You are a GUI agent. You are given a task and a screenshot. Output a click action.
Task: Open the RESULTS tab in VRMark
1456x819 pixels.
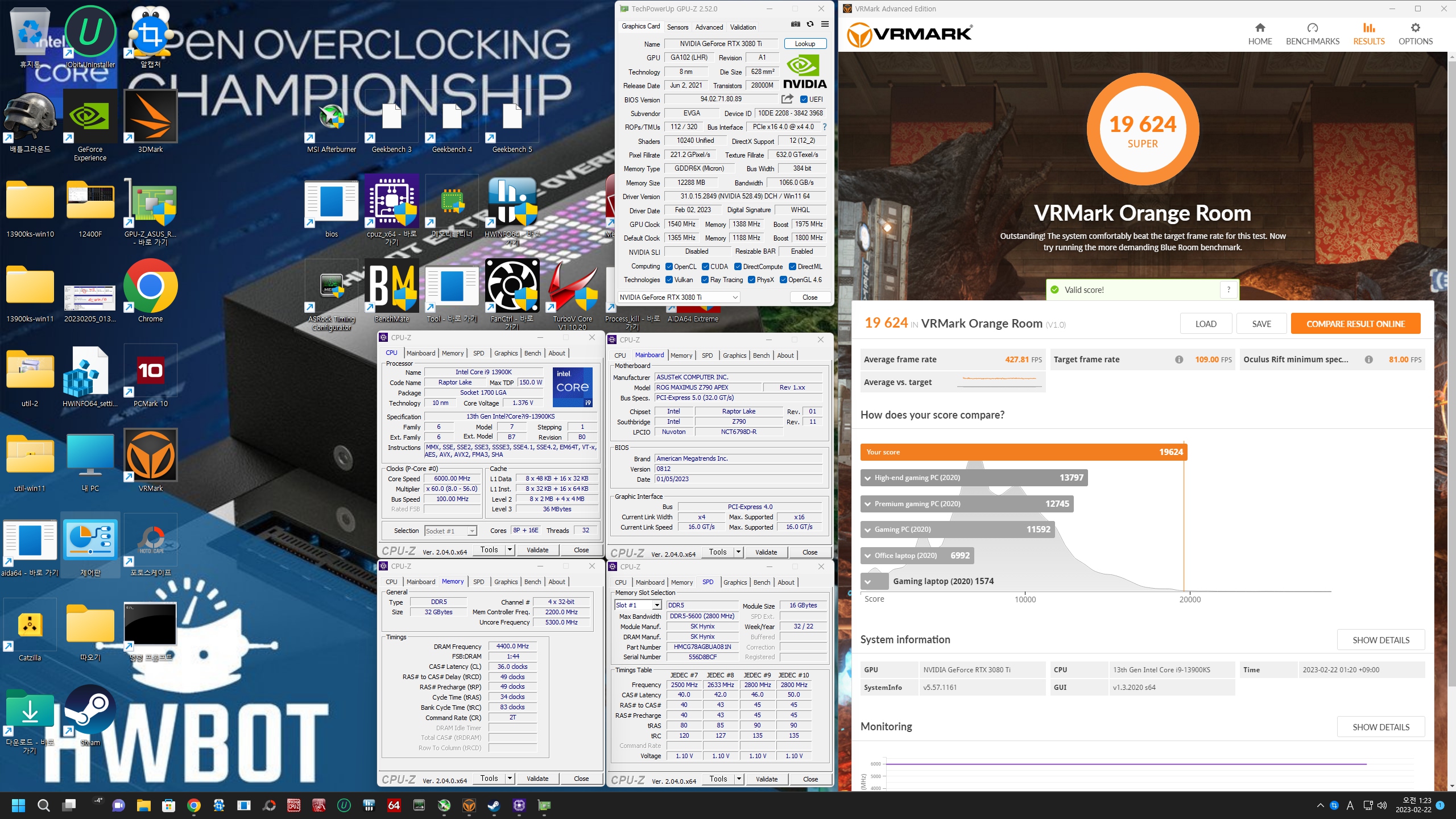point(1368,34)
